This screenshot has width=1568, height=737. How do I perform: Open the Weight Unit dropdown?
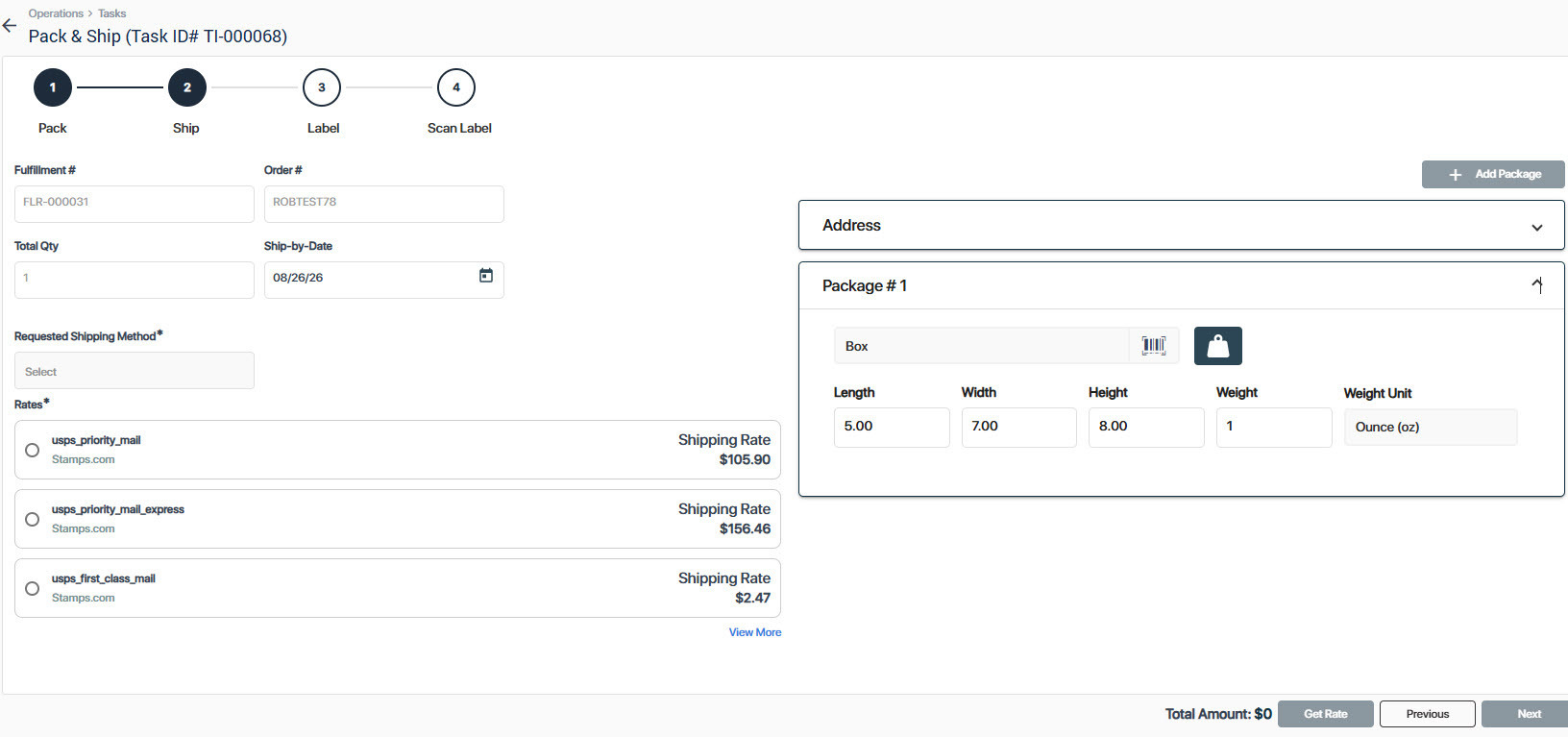[1431, 427]
